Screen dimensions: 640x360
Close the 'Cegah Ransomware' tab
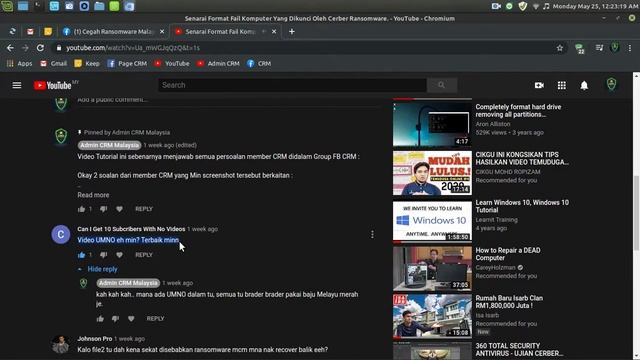click(162, 31)
